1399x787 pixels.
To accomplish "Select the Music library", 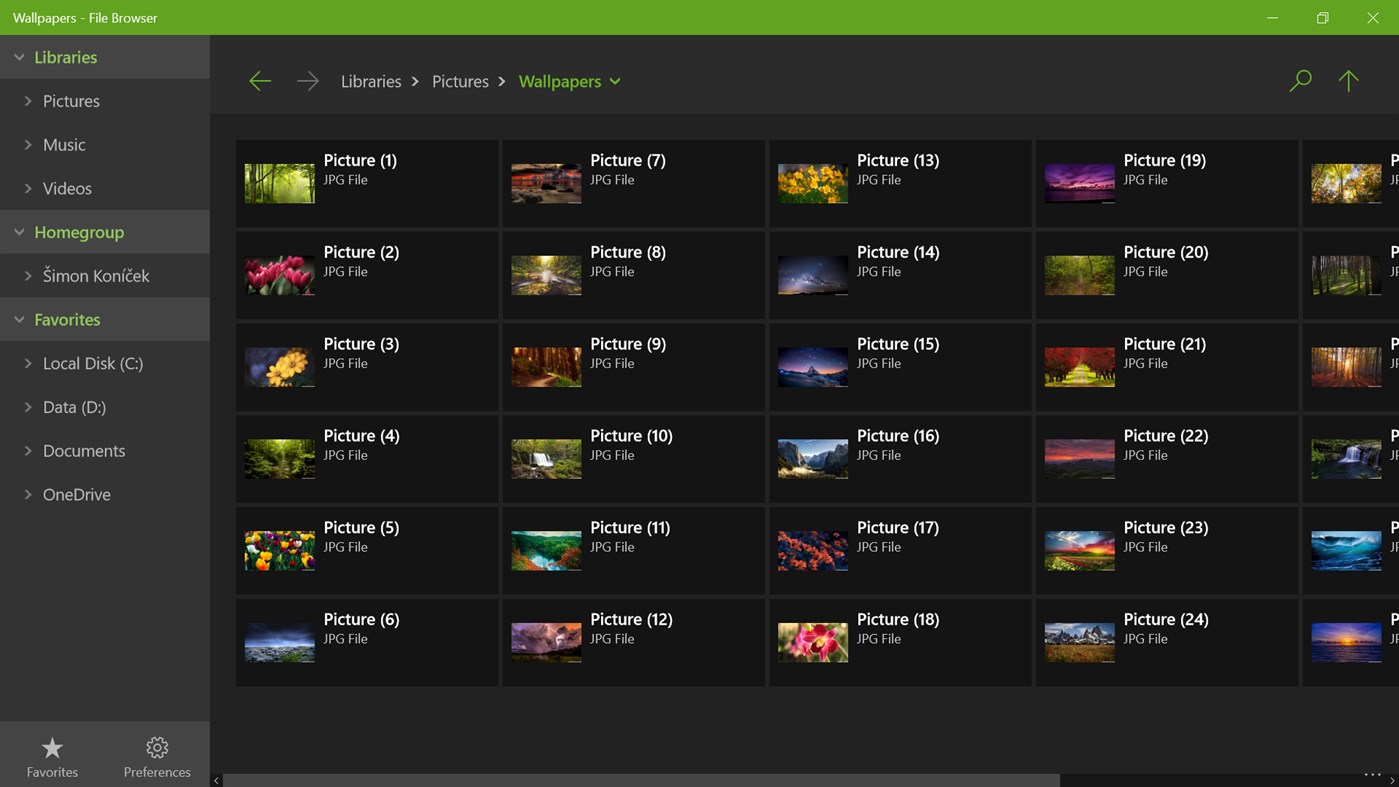I will (64, 144).
